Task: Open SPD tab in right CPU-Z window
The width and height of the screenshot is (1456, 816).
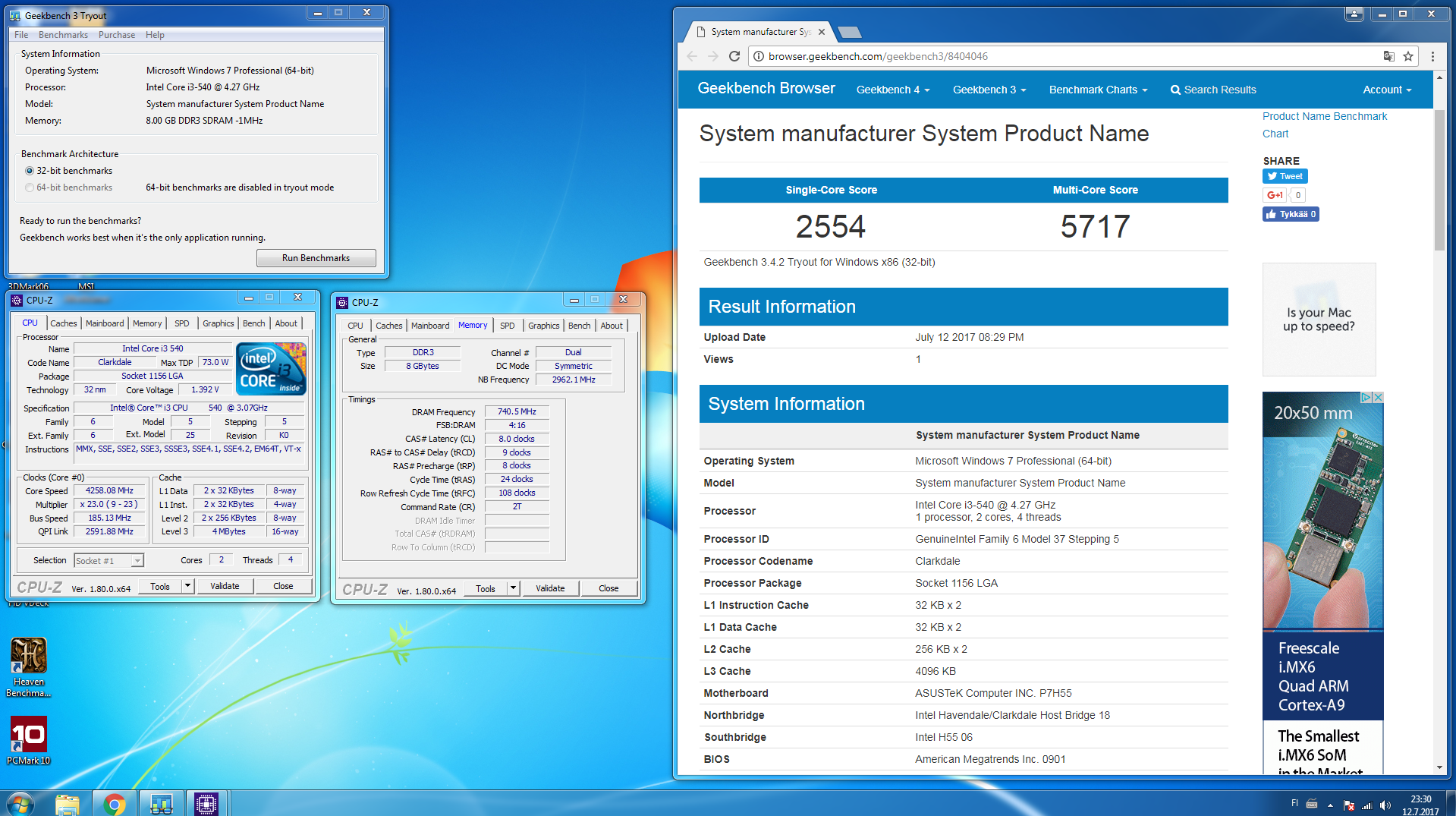Action: click(x=508, y=326)
